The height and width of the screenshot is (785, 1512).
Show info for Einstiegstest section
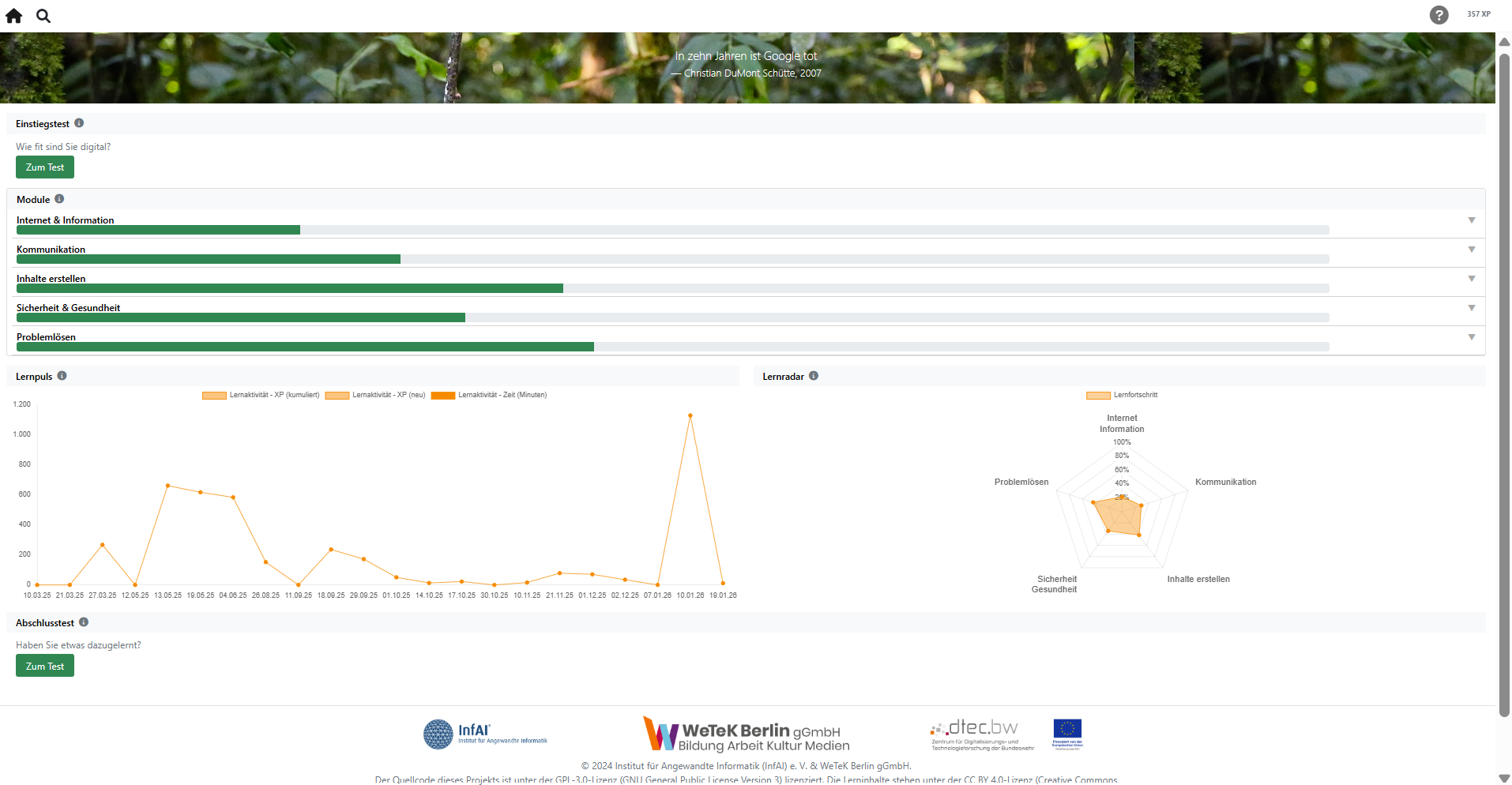pos(79,123)
